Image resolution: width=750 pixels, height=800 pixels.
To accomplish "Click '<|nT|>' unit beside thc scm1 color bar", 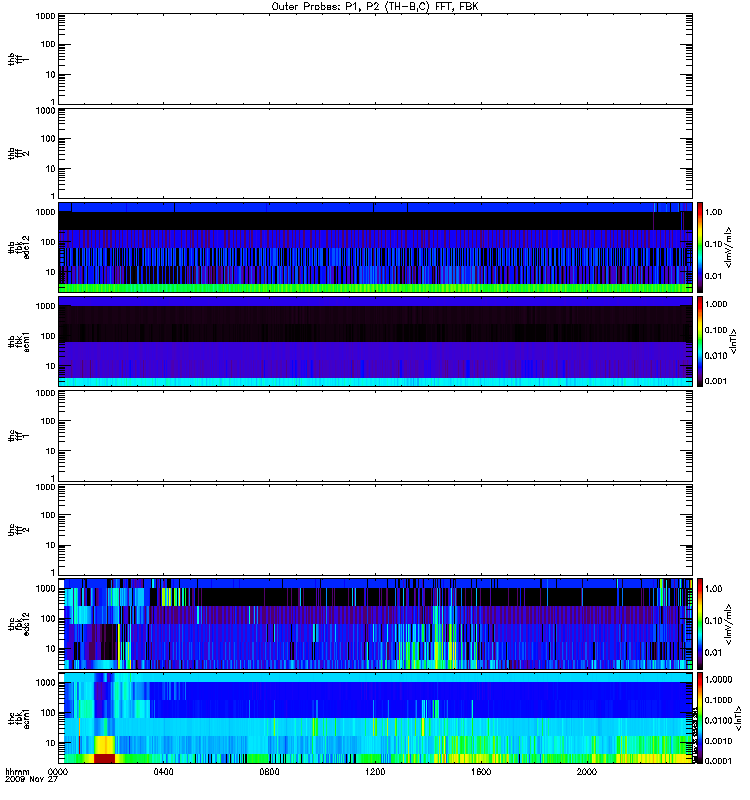I will coord(737,718).
